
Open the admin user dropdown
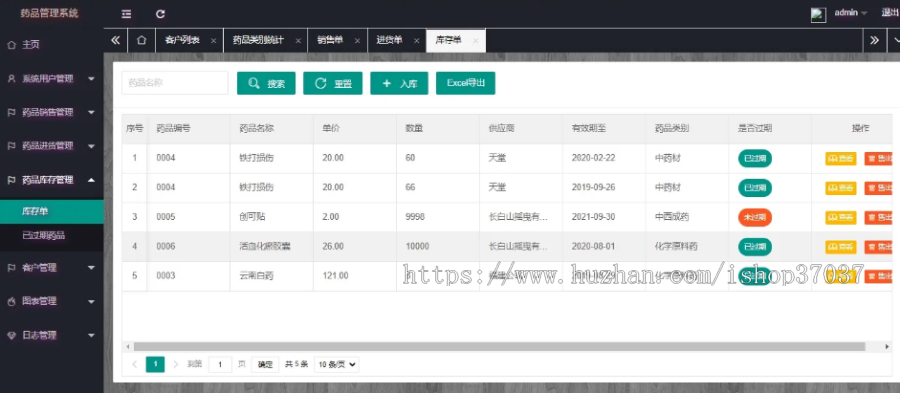851,13
